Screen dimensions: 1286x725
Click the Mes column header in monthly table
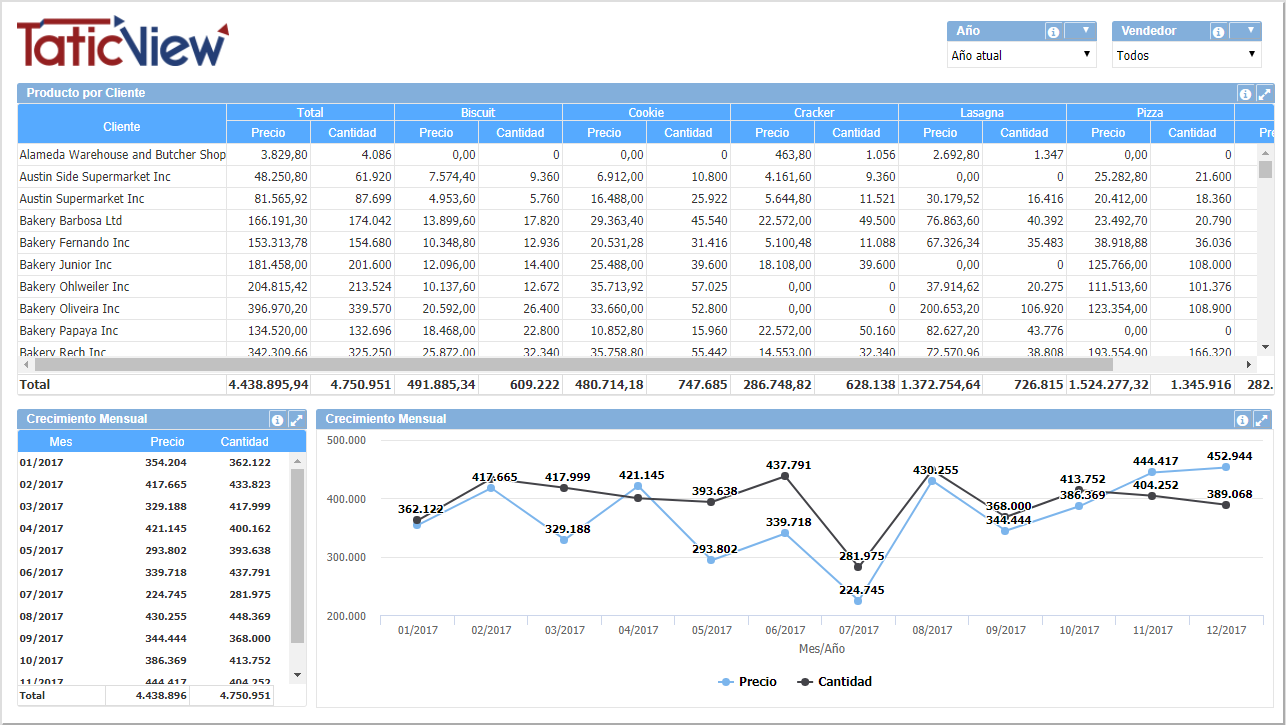click(61, 442)
